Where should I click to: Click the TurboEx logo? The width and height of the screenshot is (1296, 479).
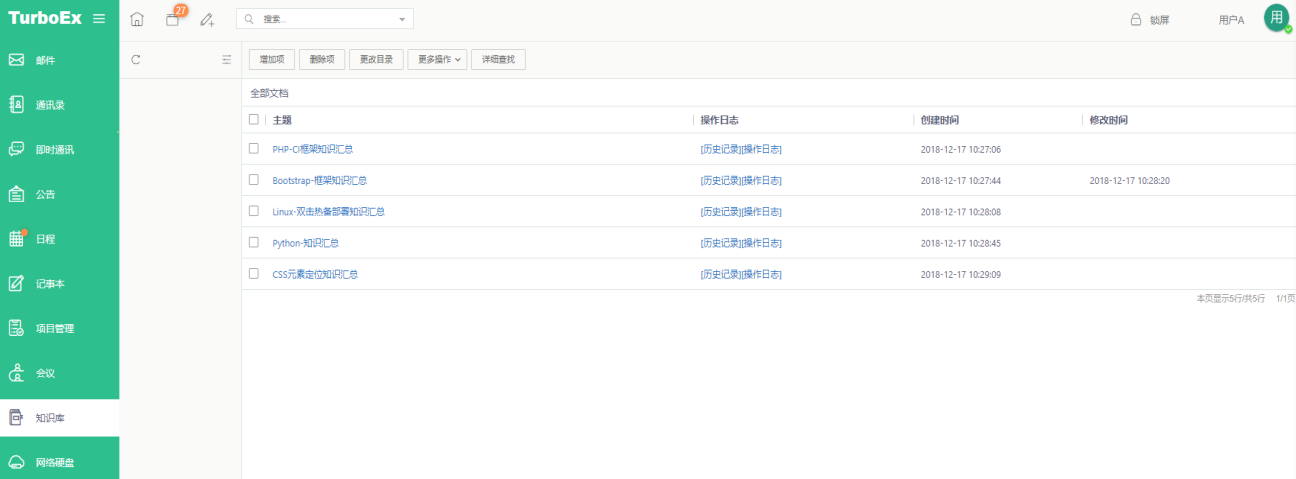click(x=45, y=18)
